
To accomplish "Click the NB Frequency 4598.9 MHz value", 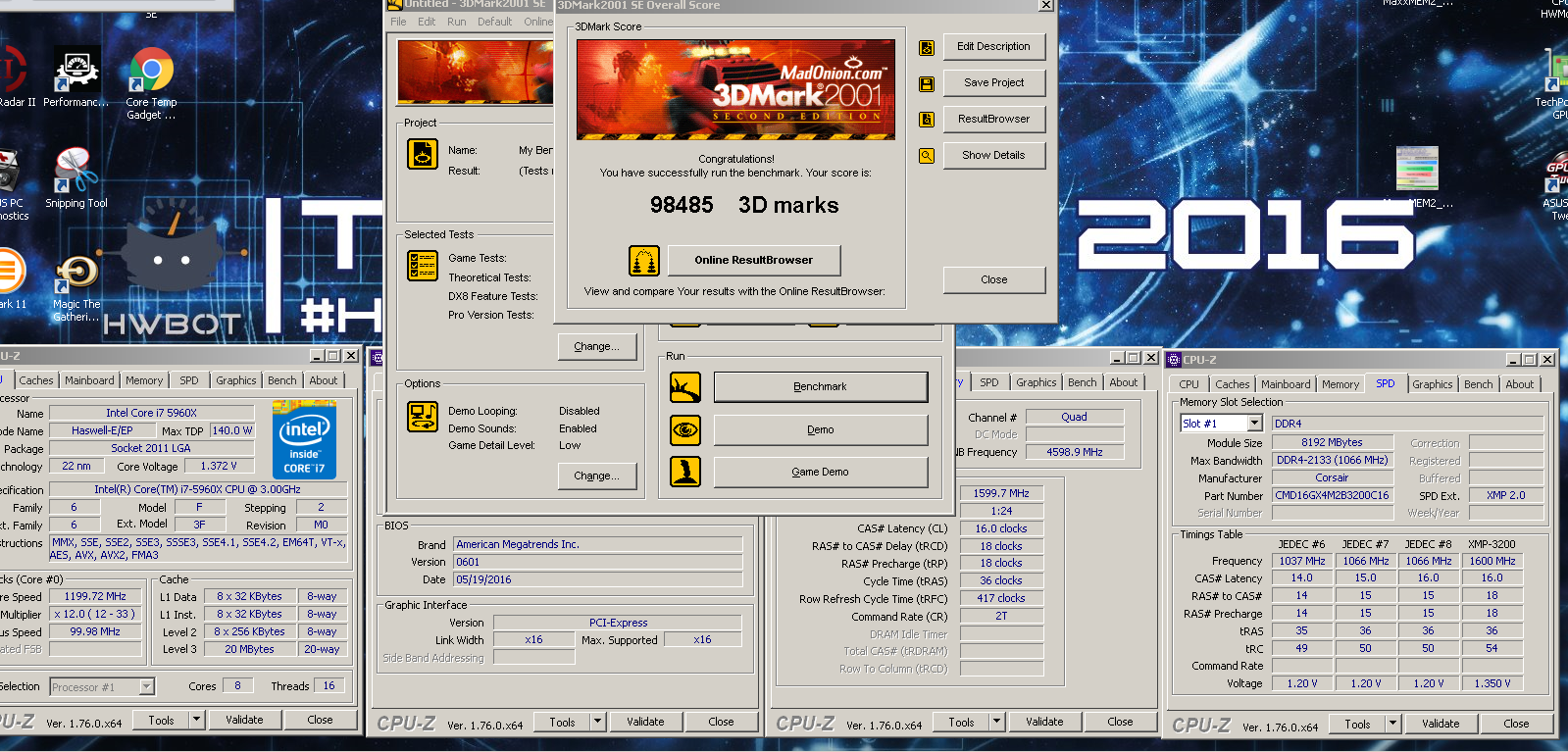I will 1075,452.
